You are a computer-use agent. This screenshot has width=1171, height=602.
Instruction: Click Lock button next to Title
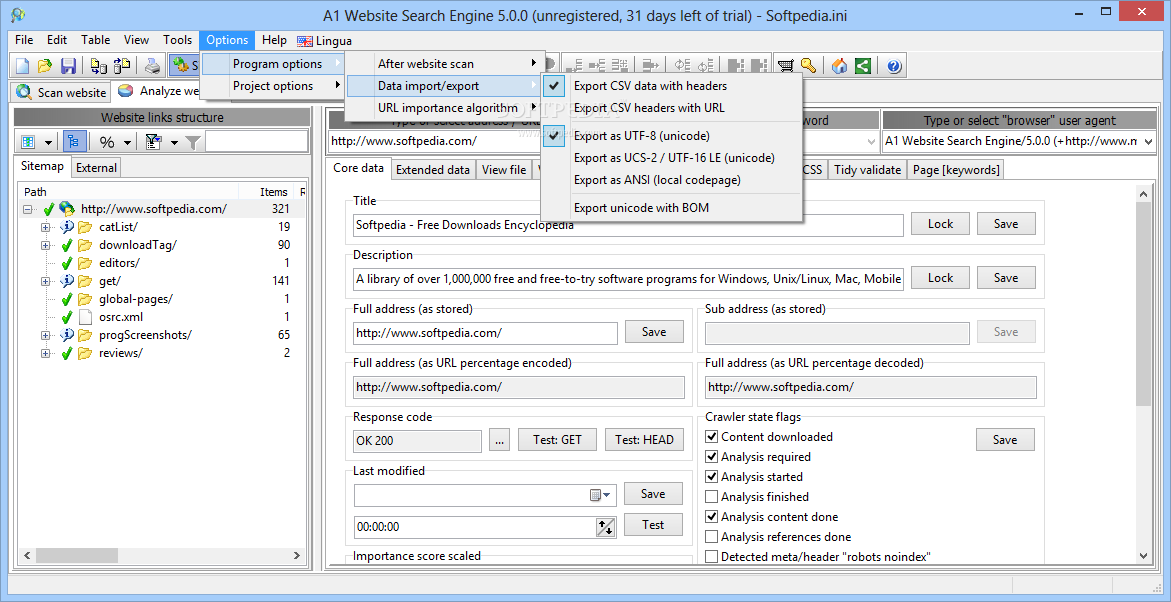tap(940, 224)
